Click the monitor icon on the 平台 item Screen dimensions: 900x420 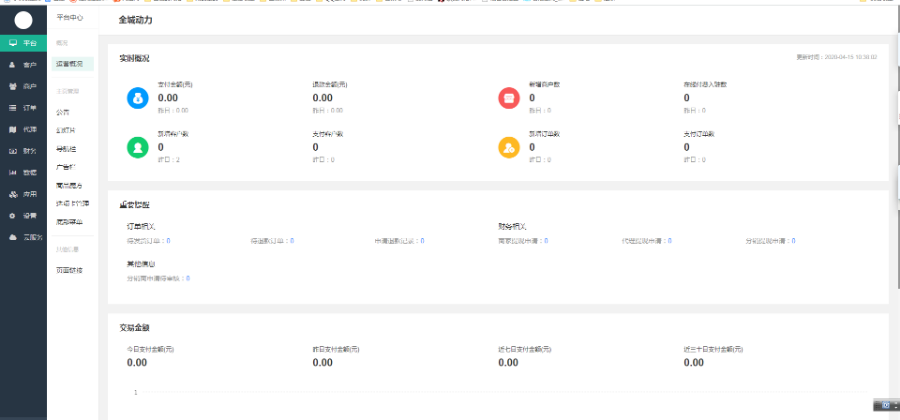13,43
